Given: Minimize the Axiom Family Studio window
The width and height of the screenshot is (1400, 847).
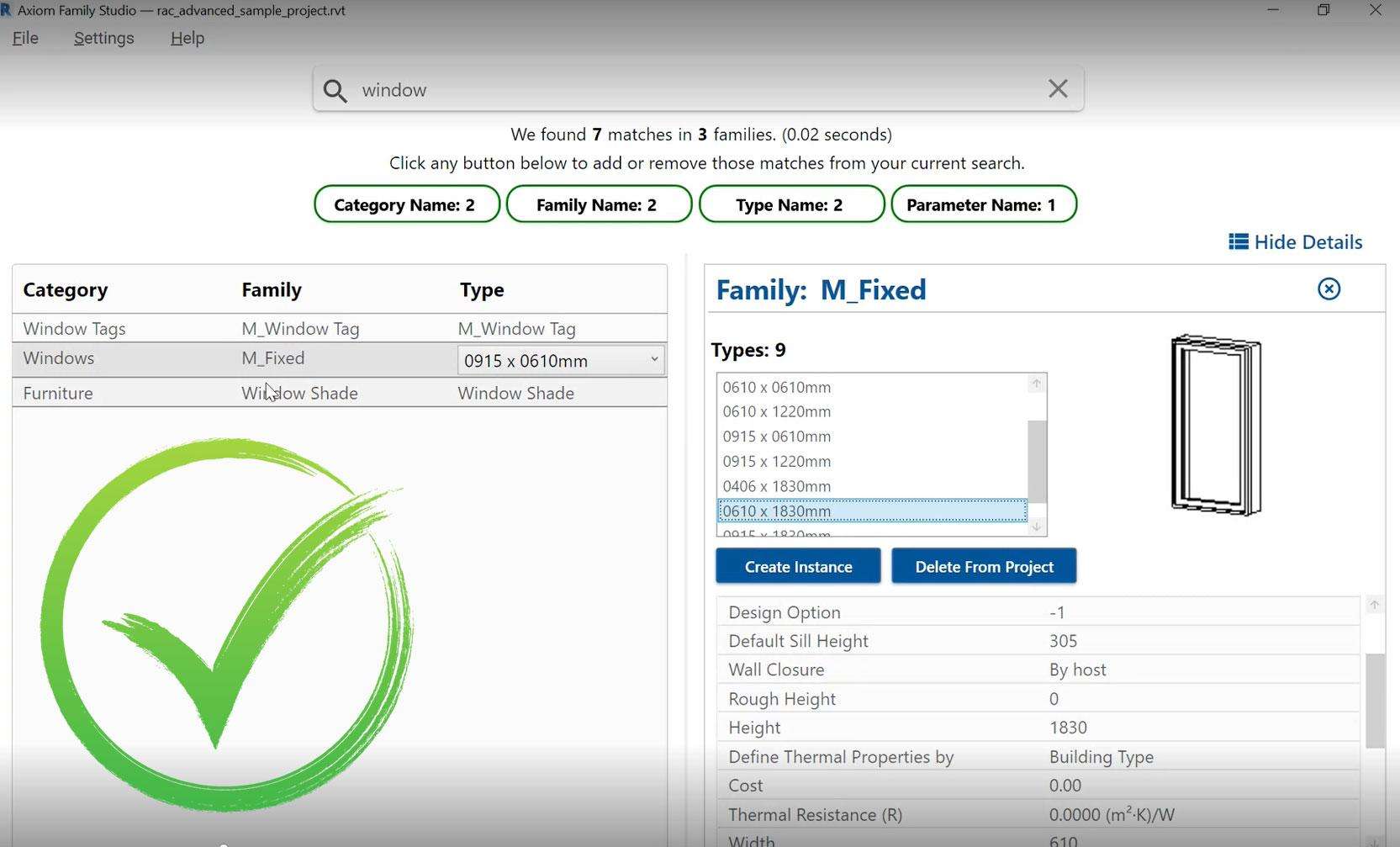Looking at the screenshot, I should point(1273,10).
